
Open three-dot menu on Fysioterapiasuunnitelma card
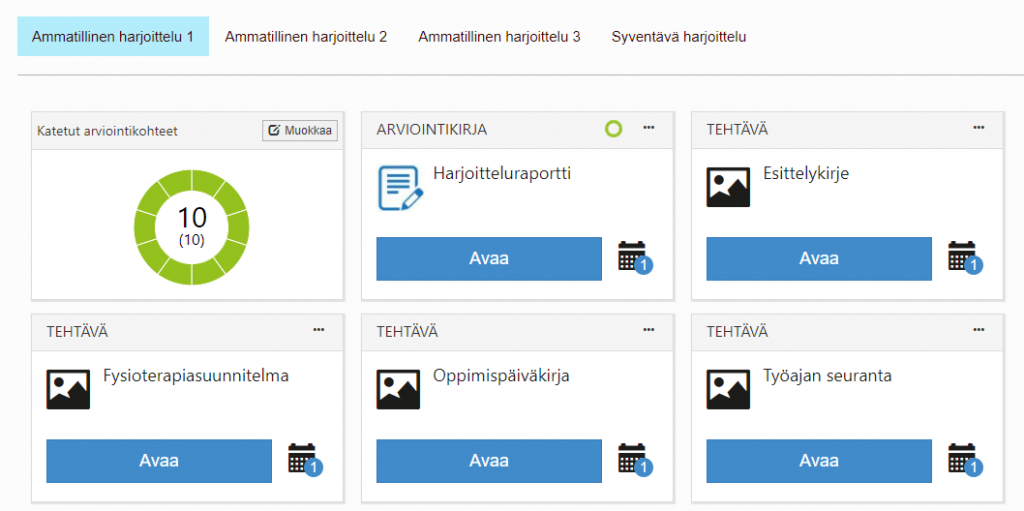pyautogui.click(x=318, y=330)
